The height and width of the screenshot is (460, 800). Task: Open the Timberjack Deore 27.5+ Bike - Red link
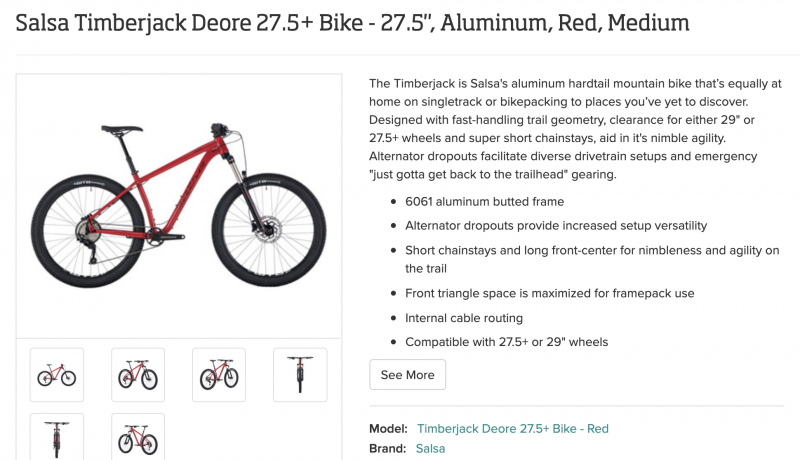click(512, 429)
